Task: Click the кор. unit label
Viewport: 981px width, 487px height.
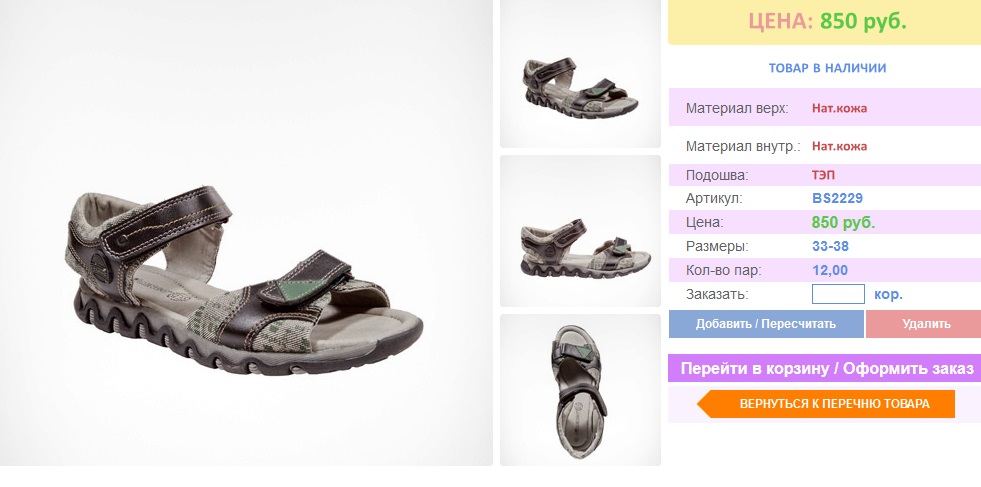Action: tap(888, 294)
